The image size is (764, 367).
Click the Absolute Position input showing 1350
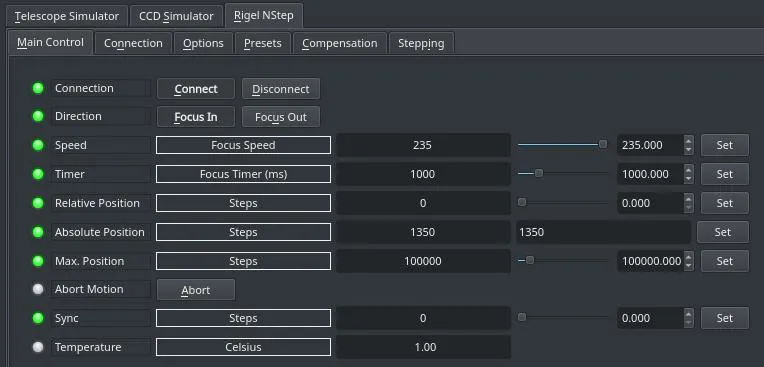tap(603, 232)
